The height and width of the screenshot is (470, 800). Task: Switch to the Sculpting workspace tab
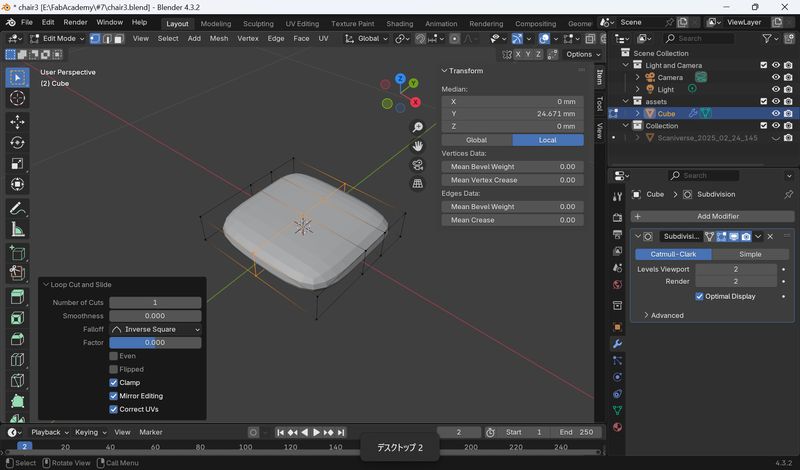[x=258, y=23]
